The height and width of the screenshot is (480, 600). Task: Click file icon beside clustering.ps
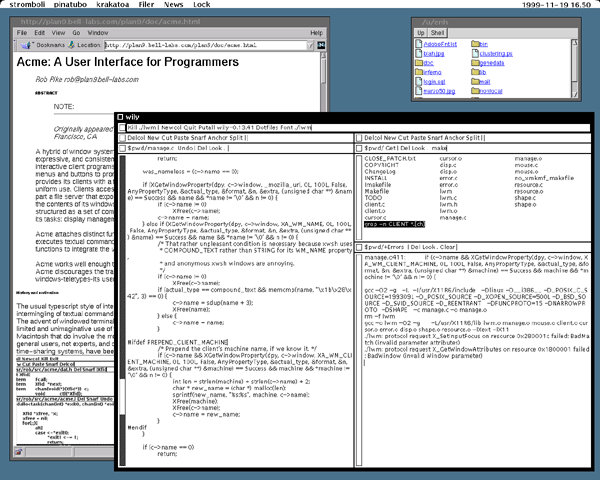point(475,54)
